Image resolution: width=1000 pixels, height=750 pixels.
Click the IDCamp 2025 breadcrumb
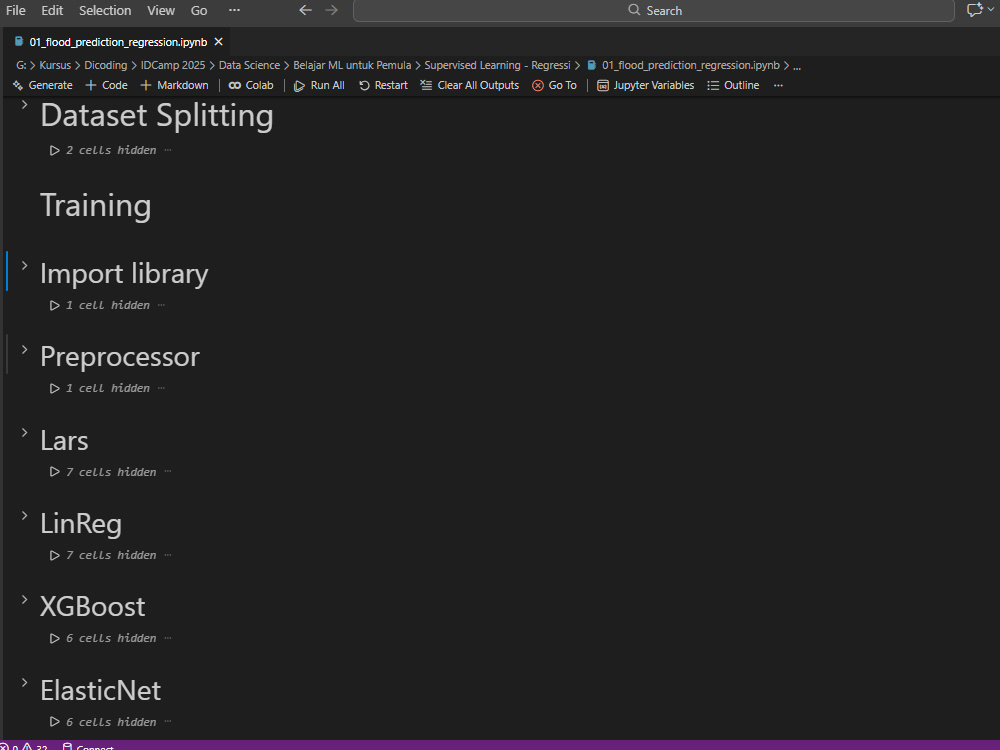coord(173,65)
